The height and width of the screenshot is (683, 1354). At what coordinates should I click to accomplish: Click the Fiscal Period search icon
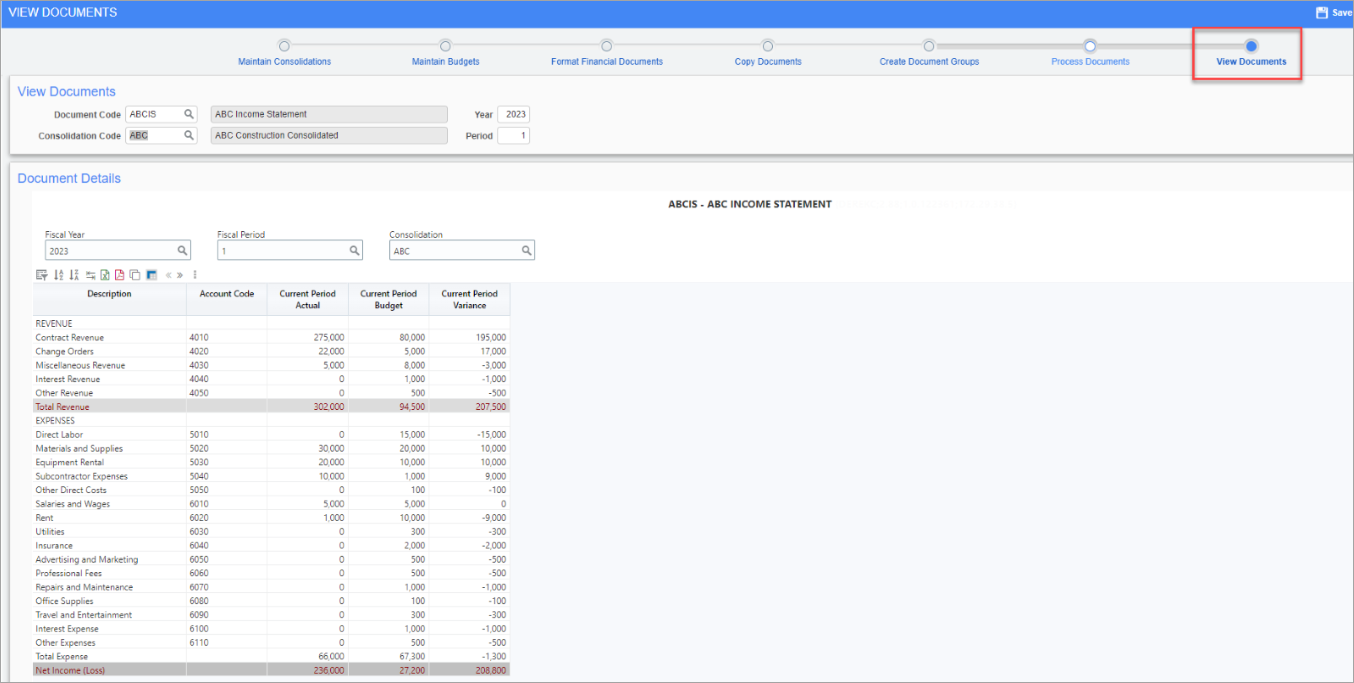pyautogui.click(x=354, y=251)
